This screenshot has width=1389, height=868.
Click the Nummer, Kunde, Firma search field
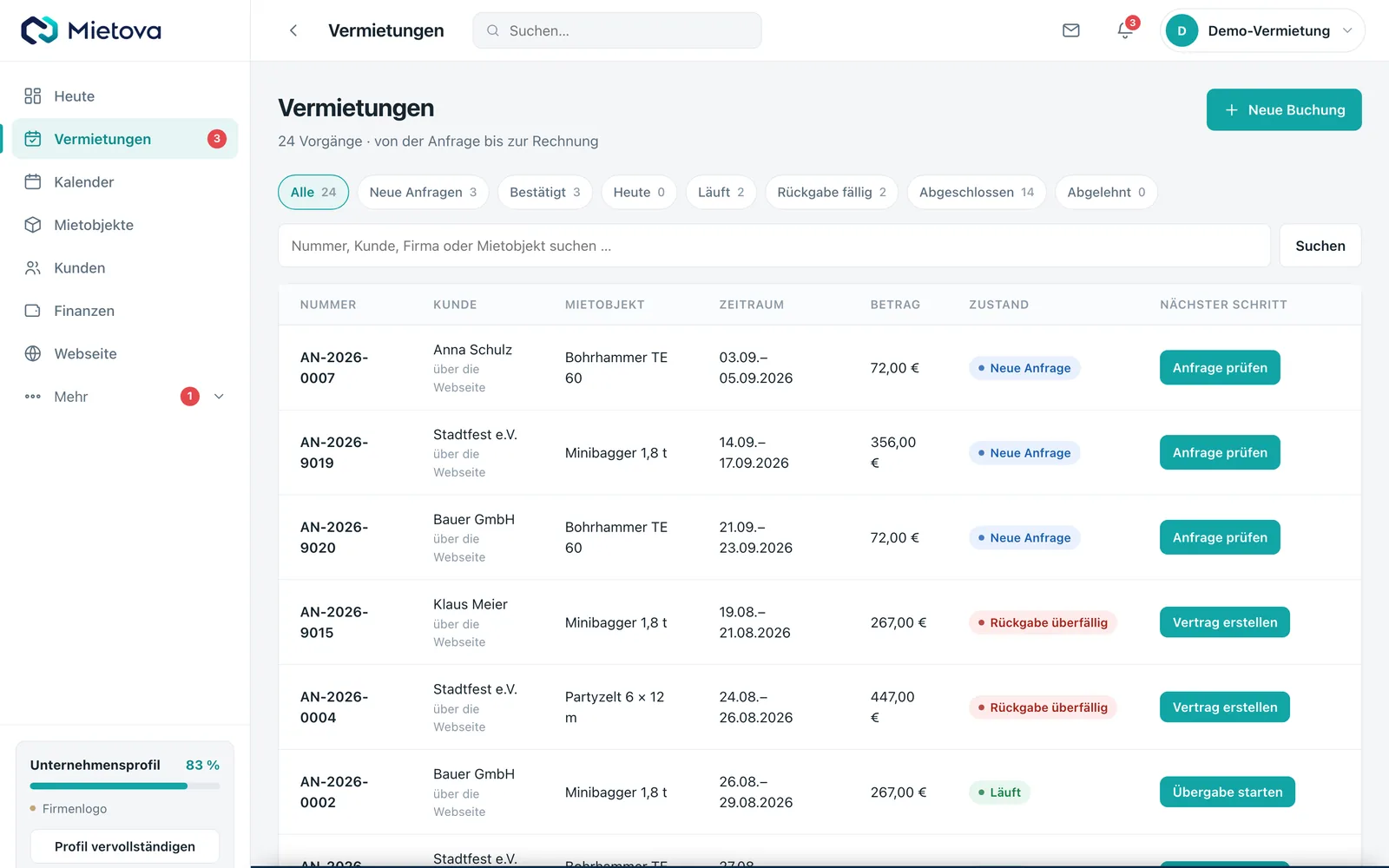(x=774, y=247)
